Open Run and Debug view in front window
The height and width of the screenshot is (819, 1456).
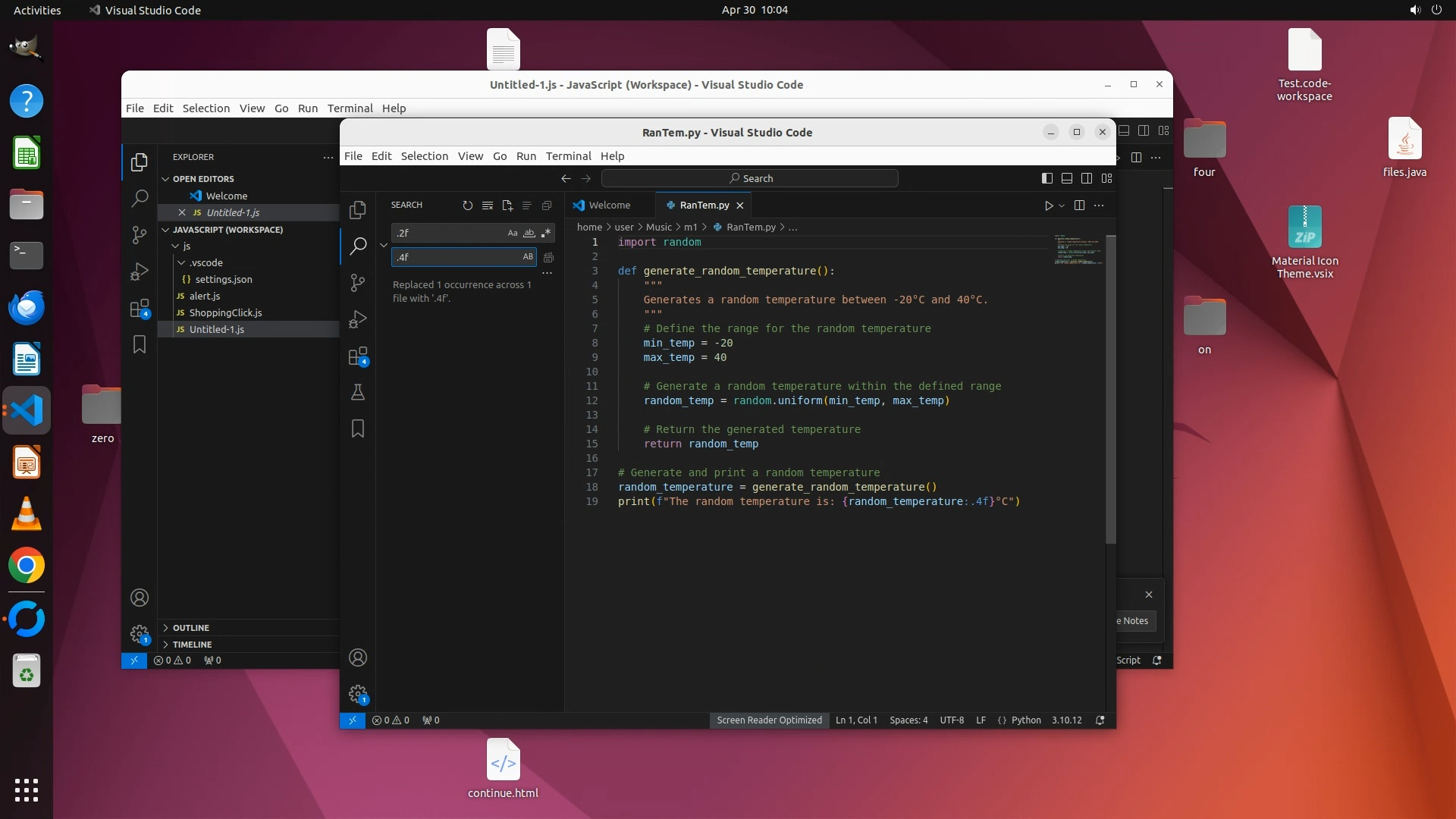point(358,319)
